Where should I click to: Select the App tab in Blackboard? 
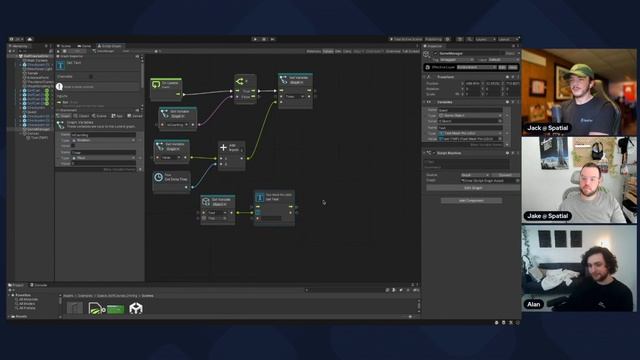[x=117, y=116]
